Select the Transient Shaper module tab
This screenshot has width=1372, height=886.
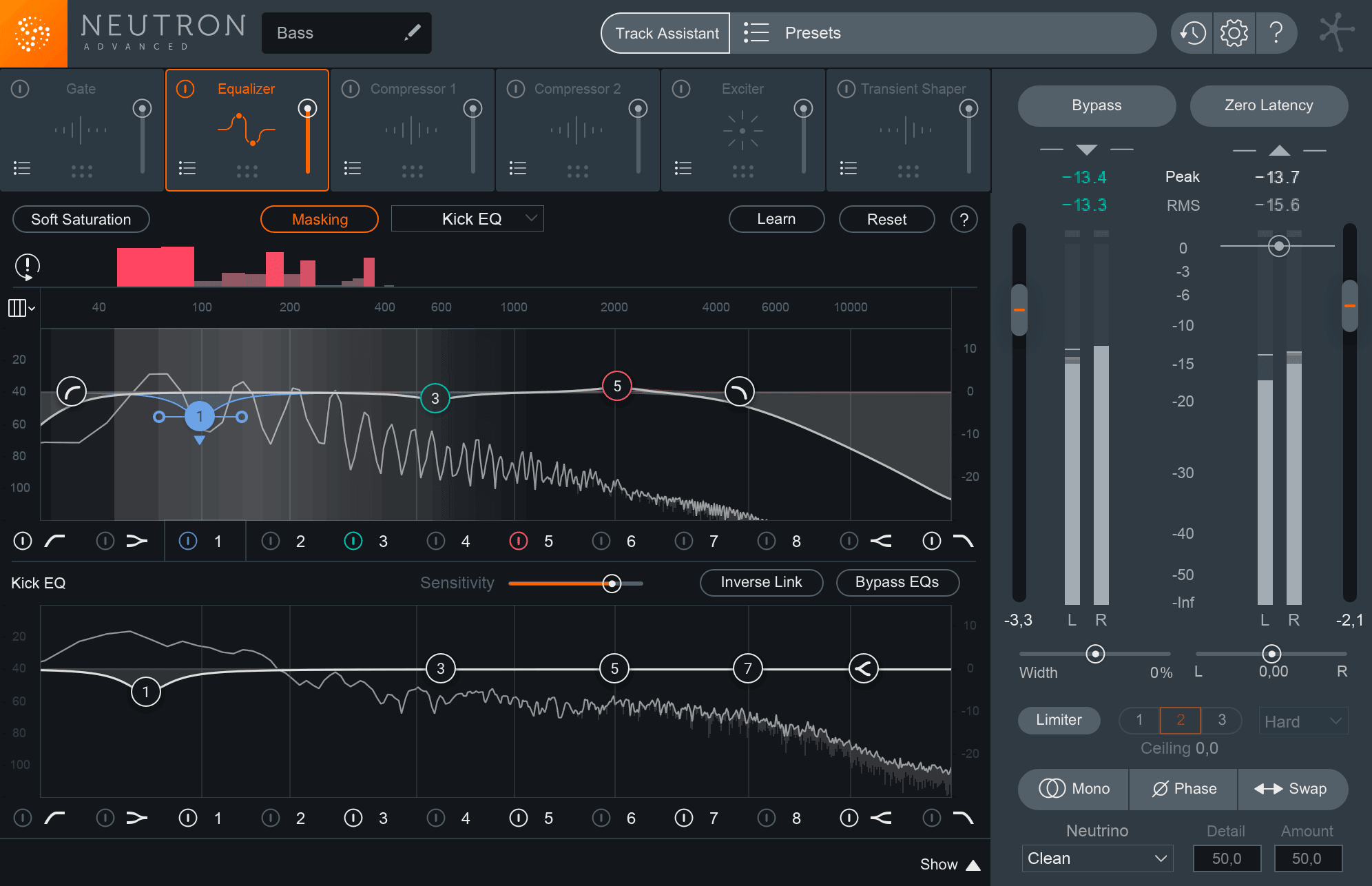[x=908, y=130]
